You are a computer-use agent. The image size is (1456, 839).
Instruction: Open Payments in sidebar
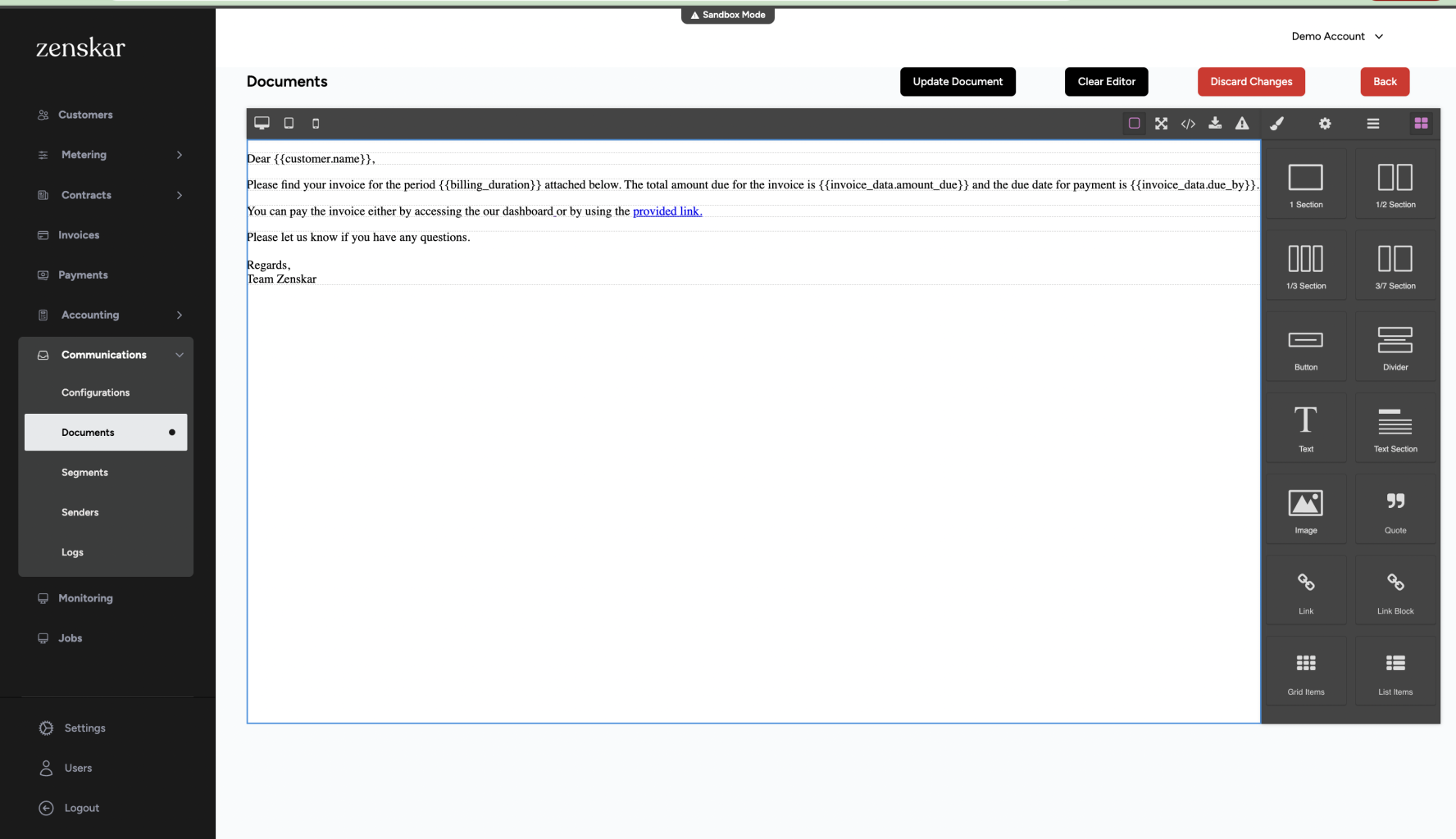pos(83,275)
